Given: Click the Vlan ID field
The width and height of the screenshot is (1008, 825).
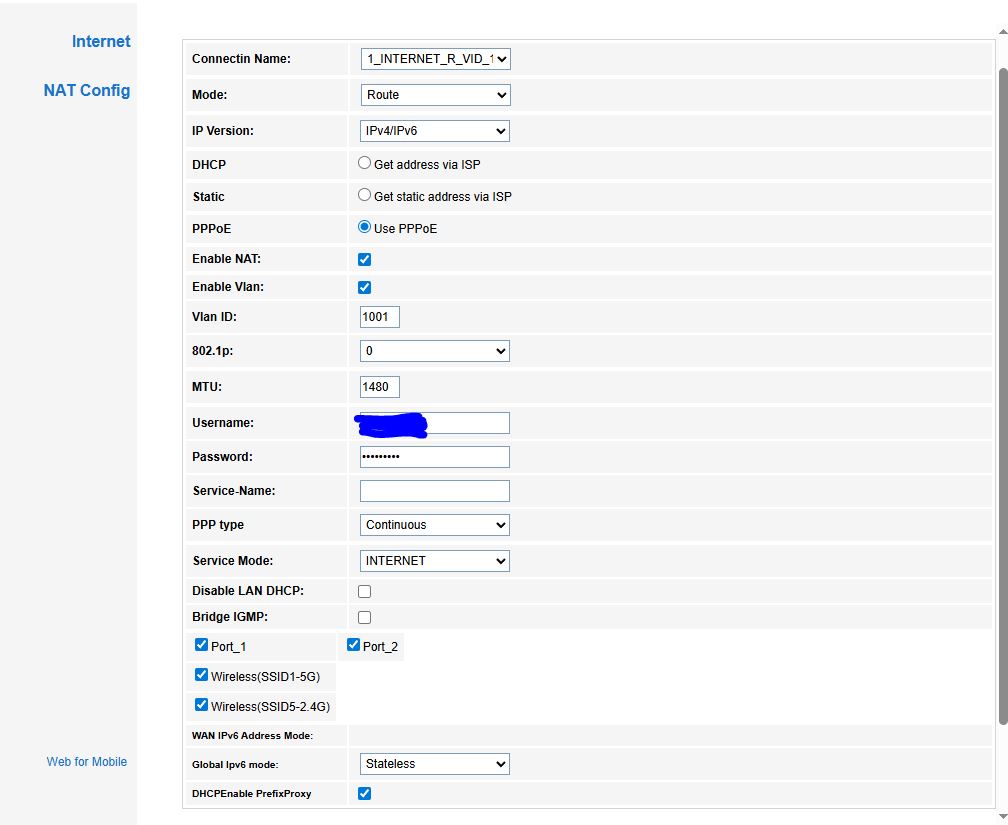Looking at the screenshot, I should [x=380, y=317].
